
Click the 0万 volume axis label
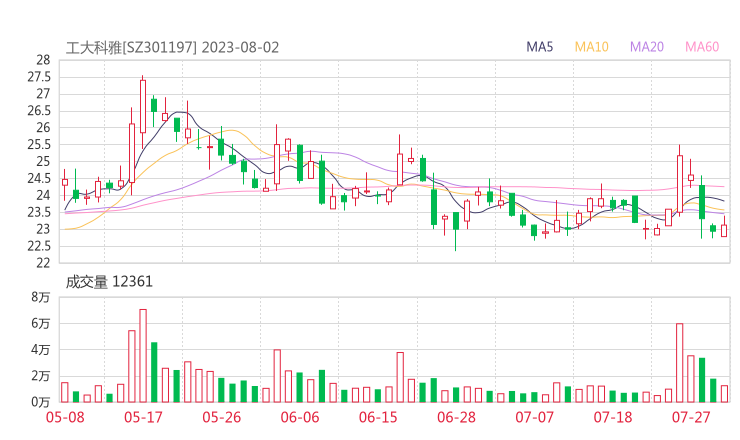(x=41, y=402)
